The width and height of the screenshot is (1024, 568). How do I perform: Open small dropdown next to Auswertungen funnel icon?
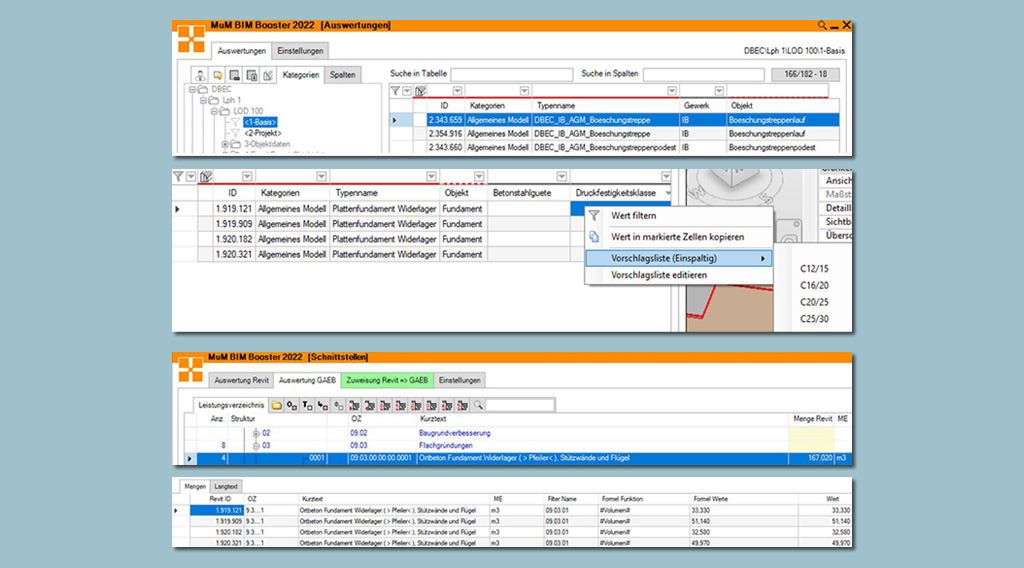(x=407, y=91)
